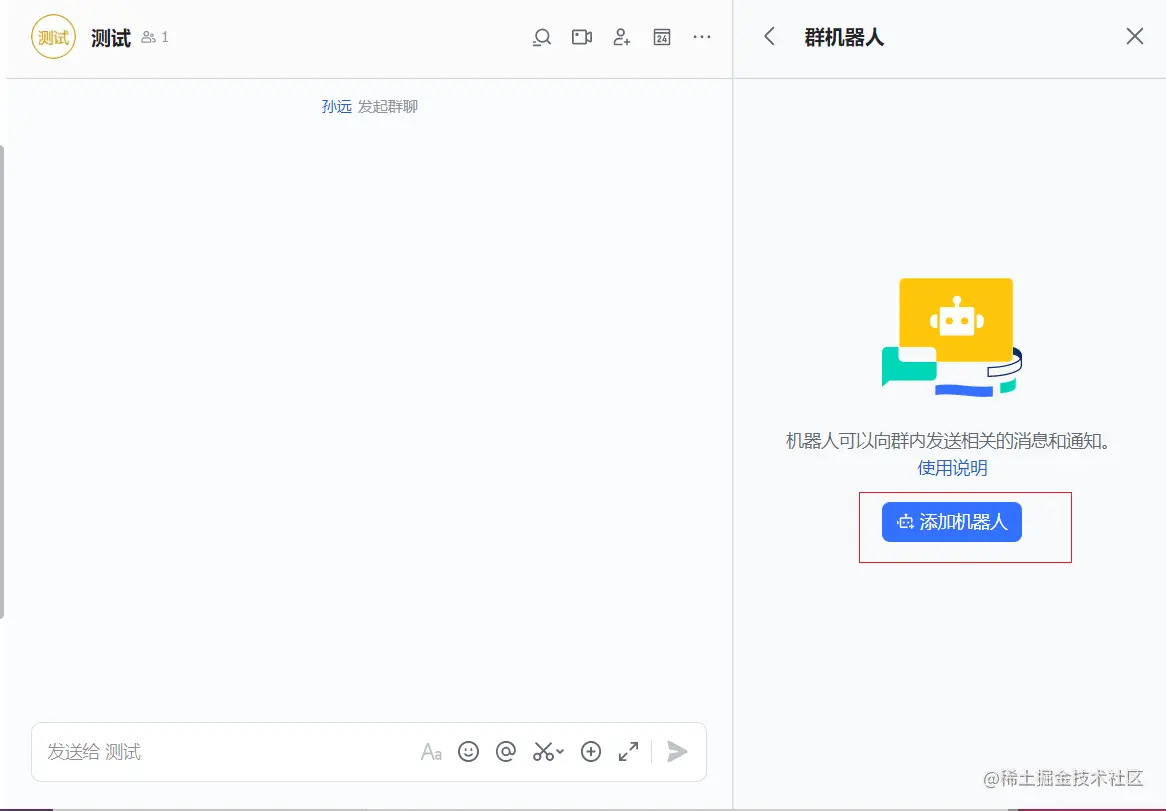Open the plus attachment menu

coord(590,752)
